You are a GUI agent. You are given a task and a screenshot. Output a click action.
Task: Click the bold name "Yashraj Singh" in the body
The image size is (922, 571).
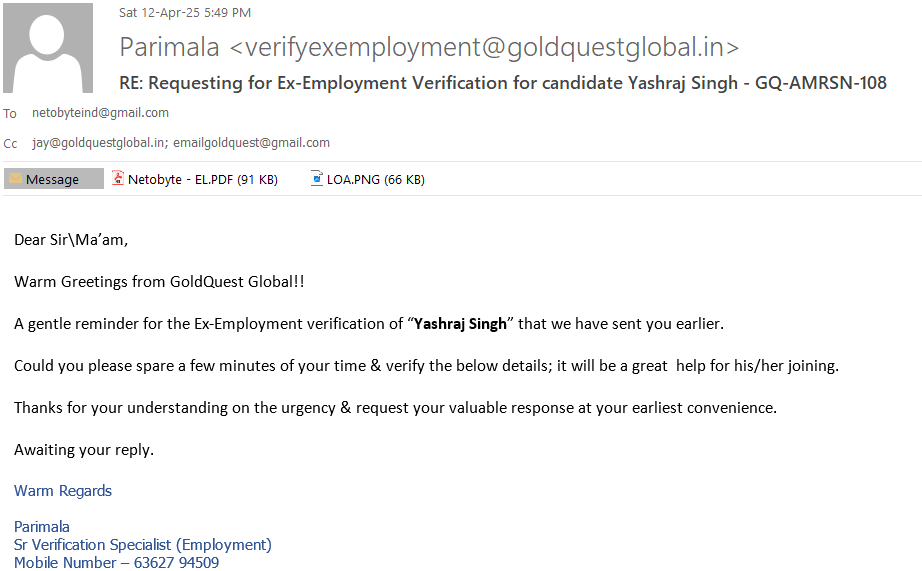461,324
